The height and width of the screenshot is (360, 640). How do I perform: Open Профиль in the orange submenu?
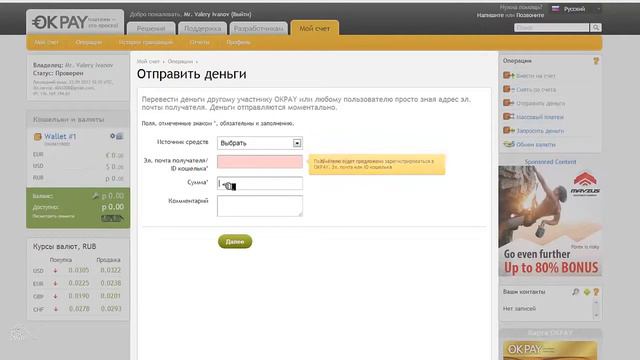pos(238,42)
